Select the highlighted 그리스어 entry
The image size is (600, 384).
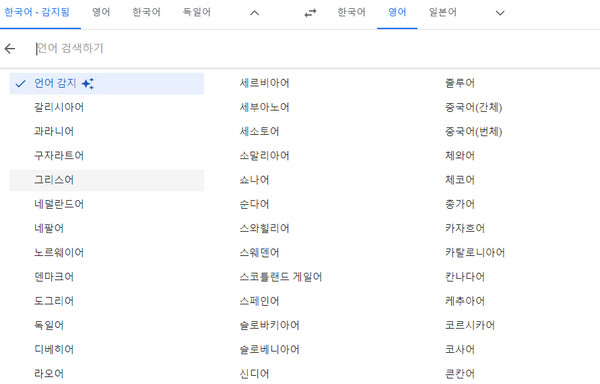coord(107,180)
